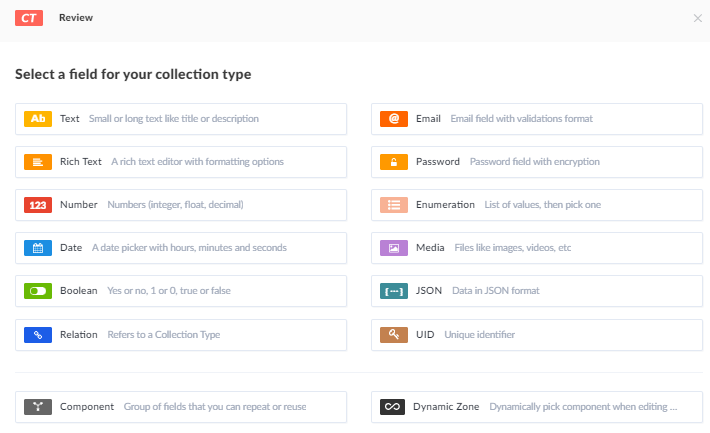Select the blue Relation link icon

pos(38,335)
